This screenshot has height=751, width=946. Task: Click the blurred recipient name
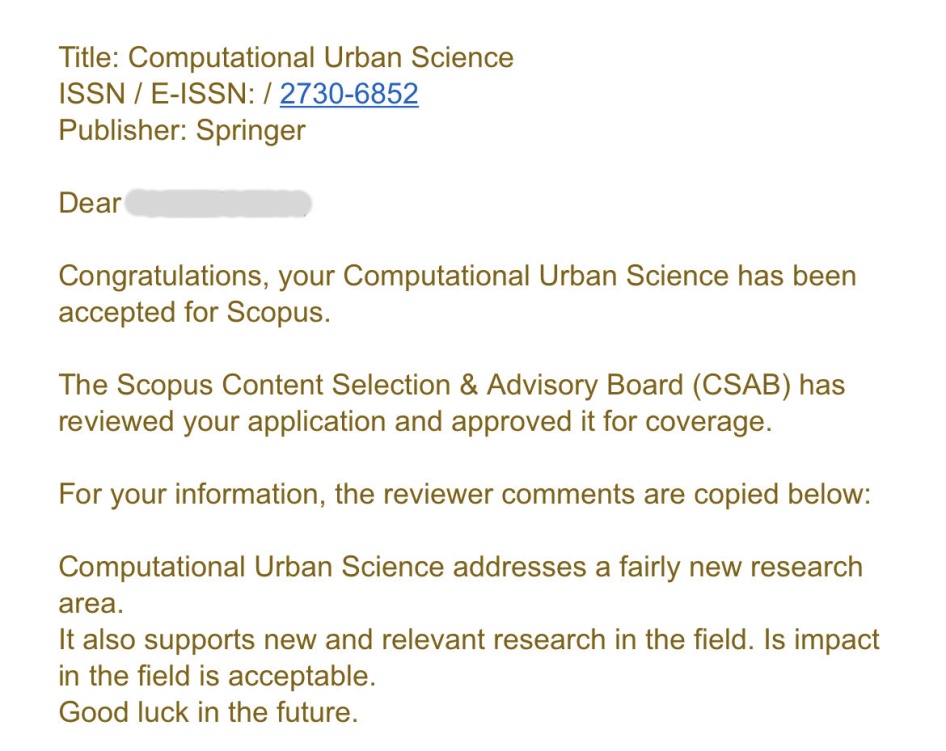click(218, 203)
